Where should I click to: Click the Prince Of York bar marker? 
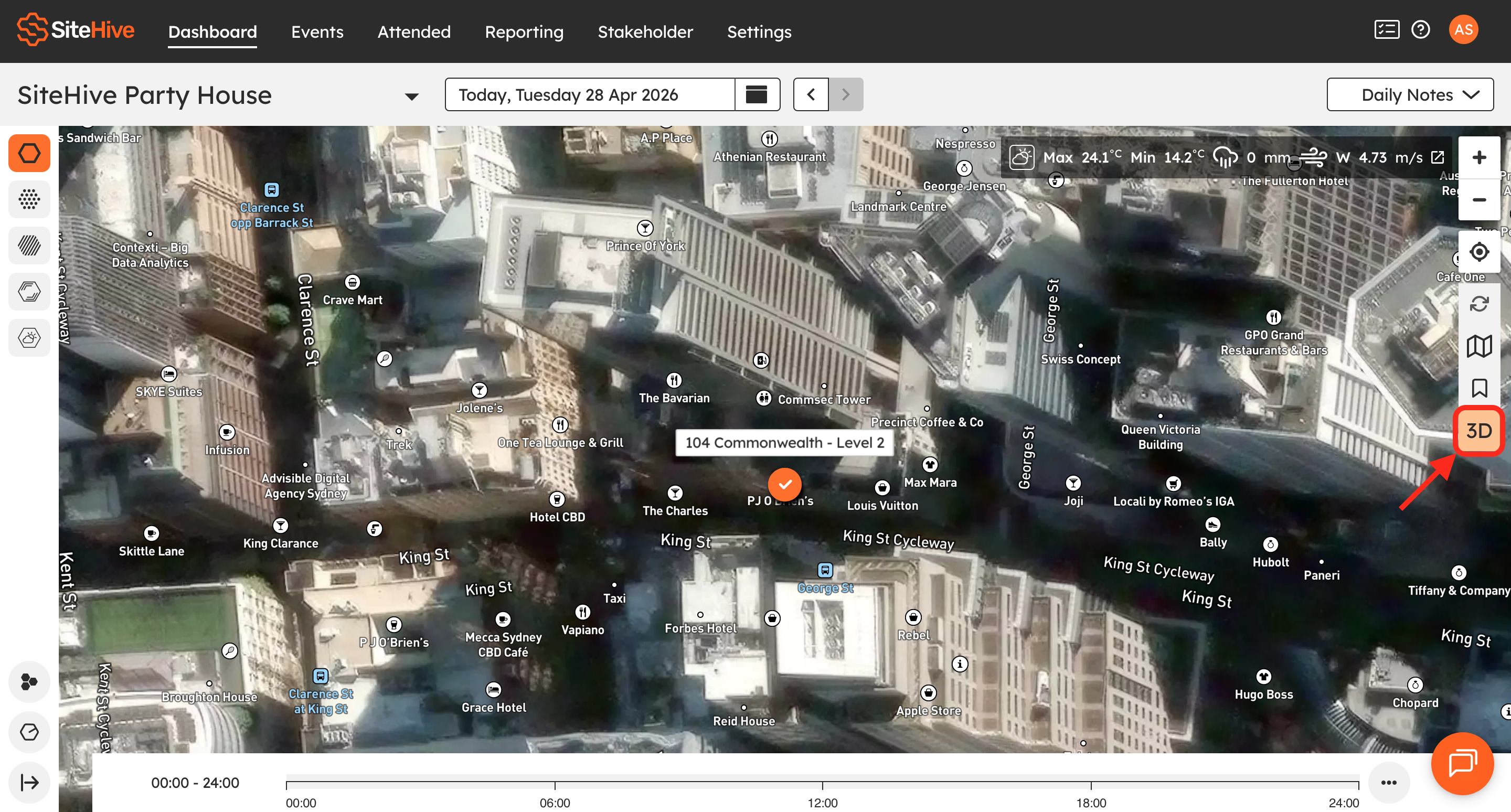tap(645, 228)
